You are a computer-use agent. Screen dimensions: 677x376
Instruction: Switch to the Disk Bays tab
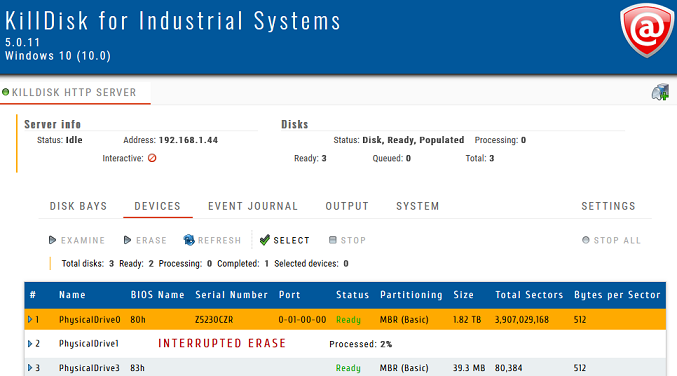(x=78, y=206)
